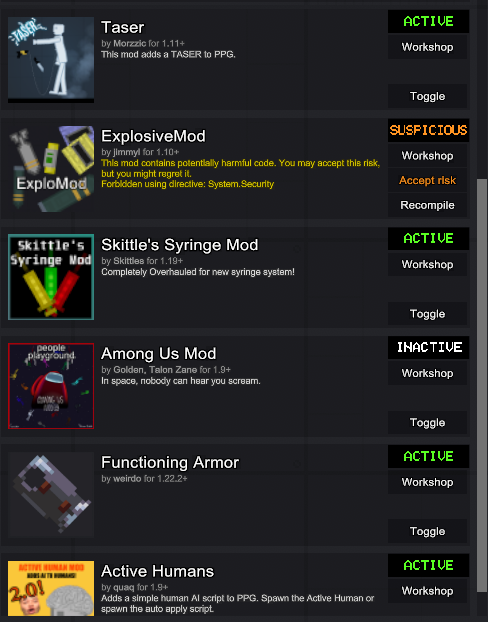Open Workshop page for Among Us Mod

(x=427, y=373)
